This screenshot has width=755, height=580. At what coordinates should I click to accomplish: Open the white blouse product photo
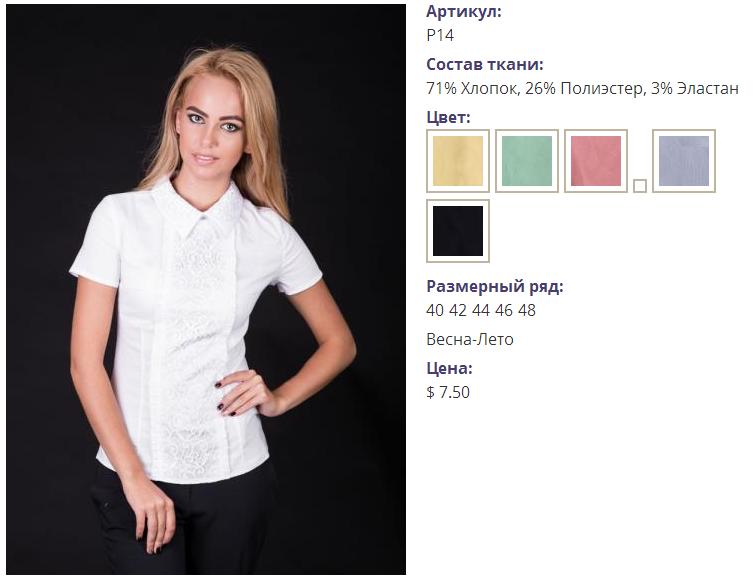tap(206, 289)
